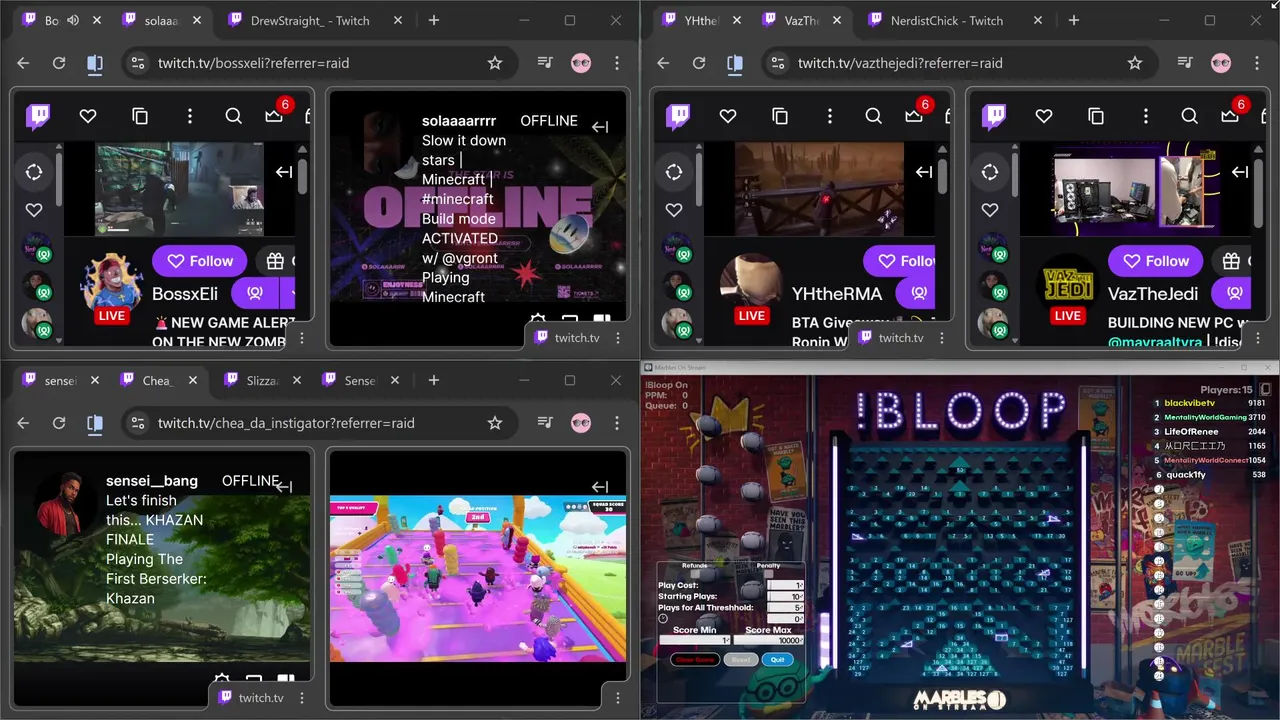Image resolution: width=1280 pixels, height=720 pixels.
Task: Open three-dot menu in YHtheRMA pane header
Action: (x=830, y=117)
